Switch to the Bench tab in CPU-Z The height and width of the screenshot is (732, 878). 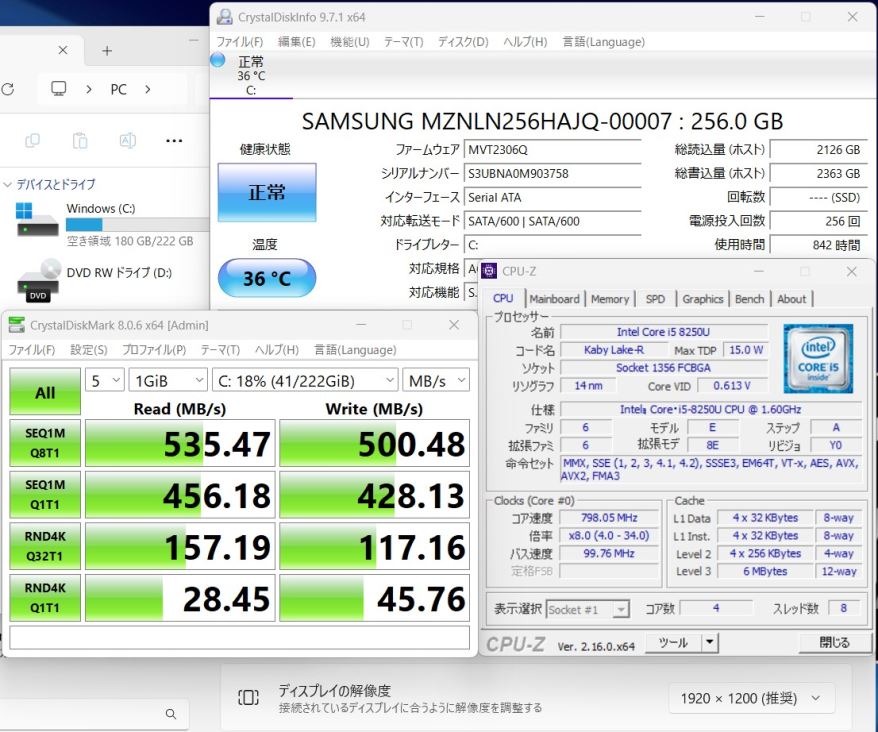[749, 299]
